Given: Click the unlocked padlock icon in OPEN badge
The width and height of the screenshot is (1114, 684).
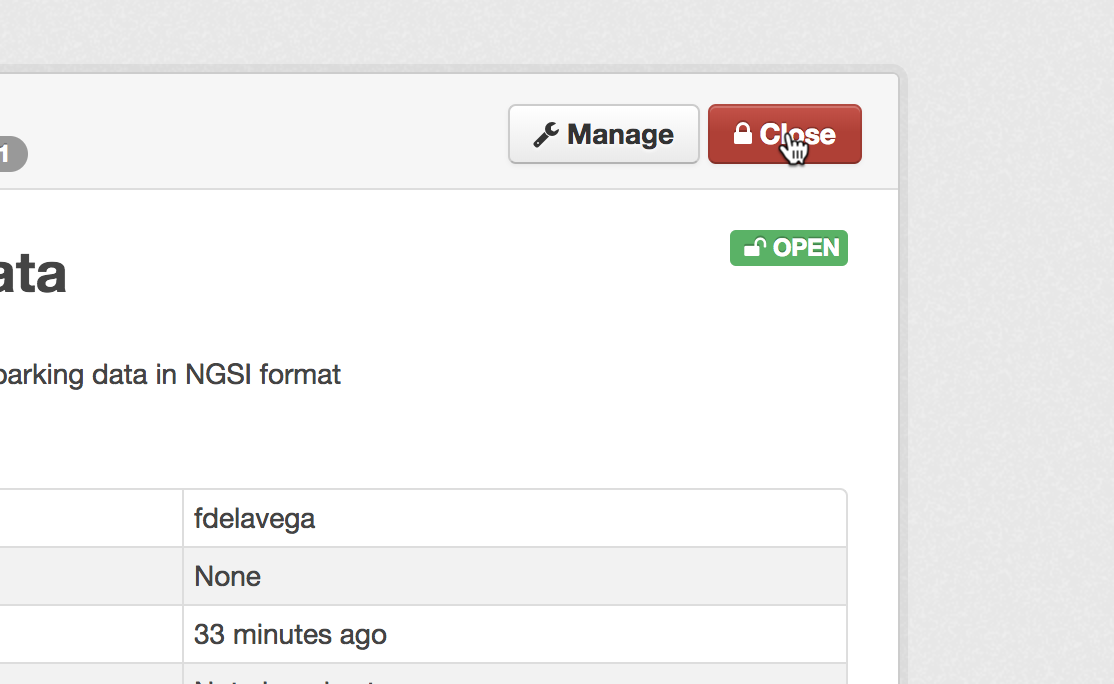Looking at the screenshot, I should [x=755, y=247].
